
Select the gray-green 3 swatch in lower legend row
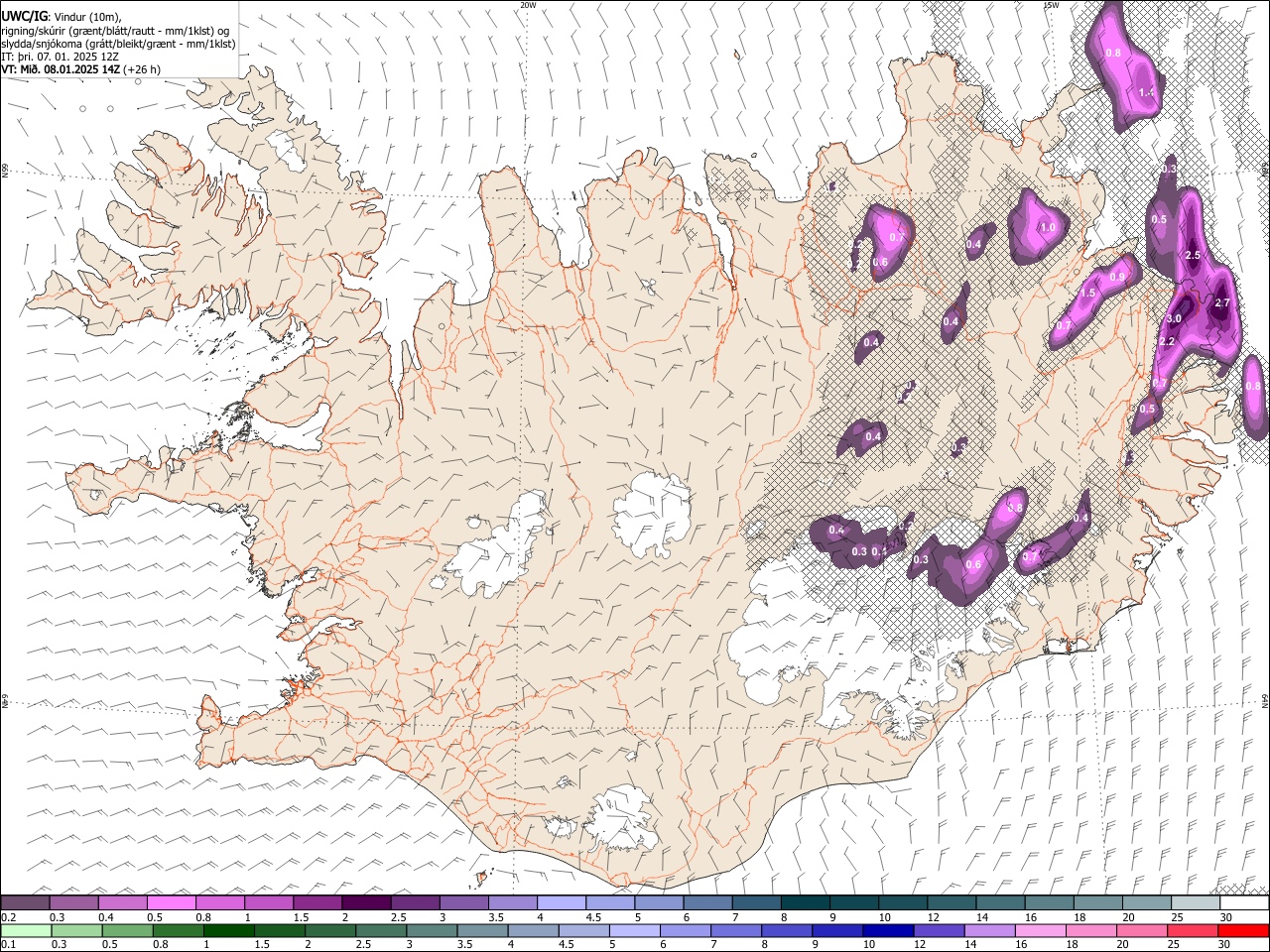(432, 930)
